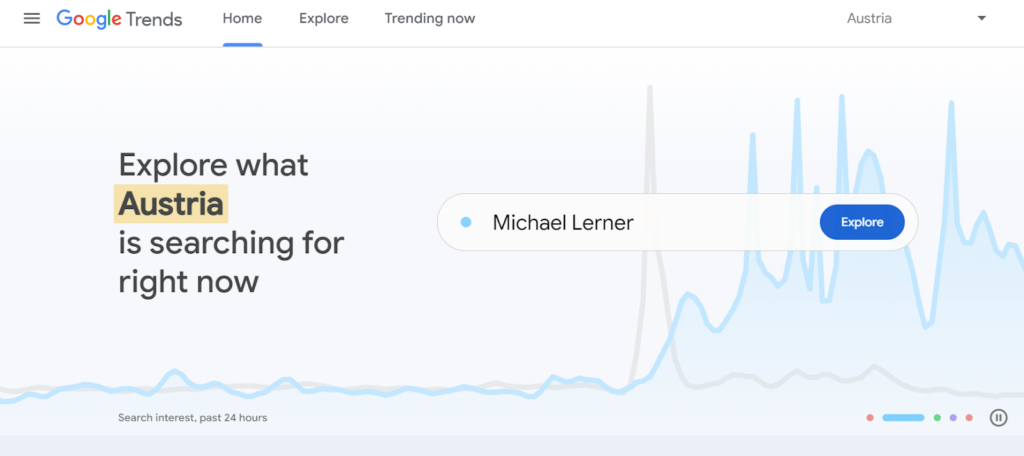Switch to the Home tab

[242, 19]
